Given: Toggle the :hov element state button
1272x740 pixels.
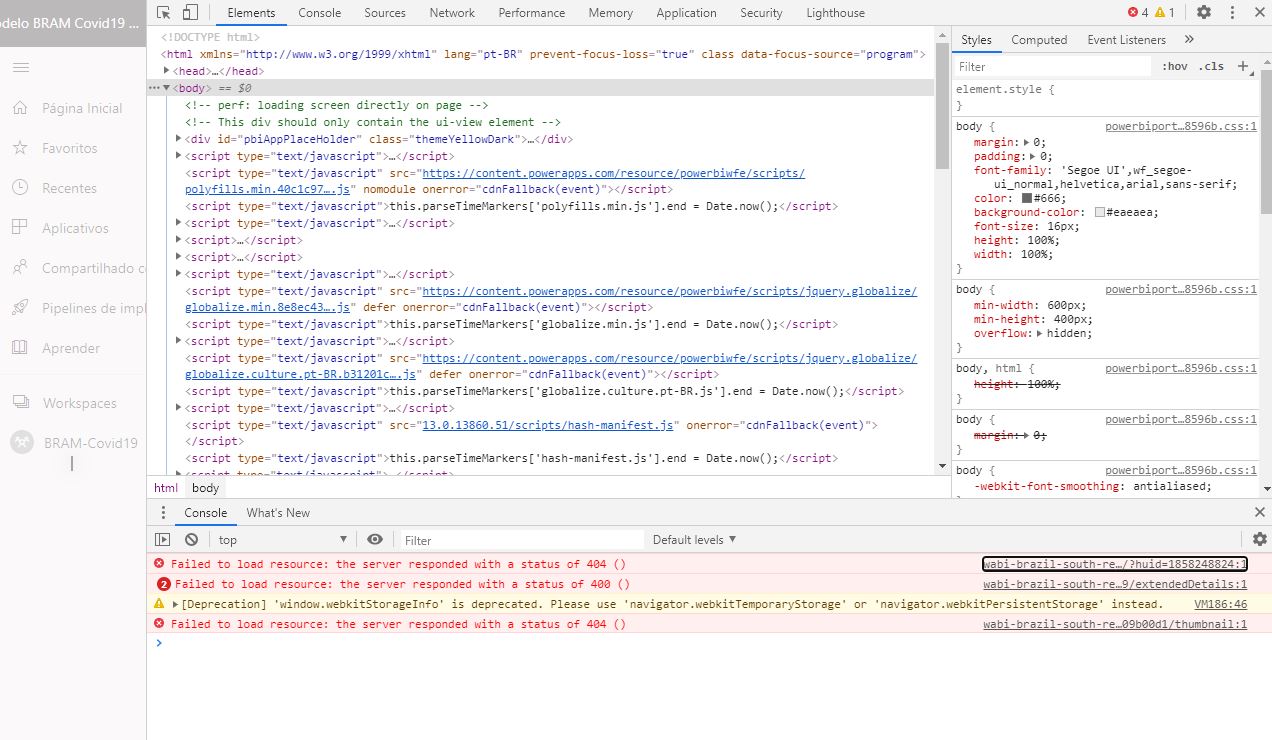Looking at the screenshot, I should pyautogui.click(x=1175, y=66).
